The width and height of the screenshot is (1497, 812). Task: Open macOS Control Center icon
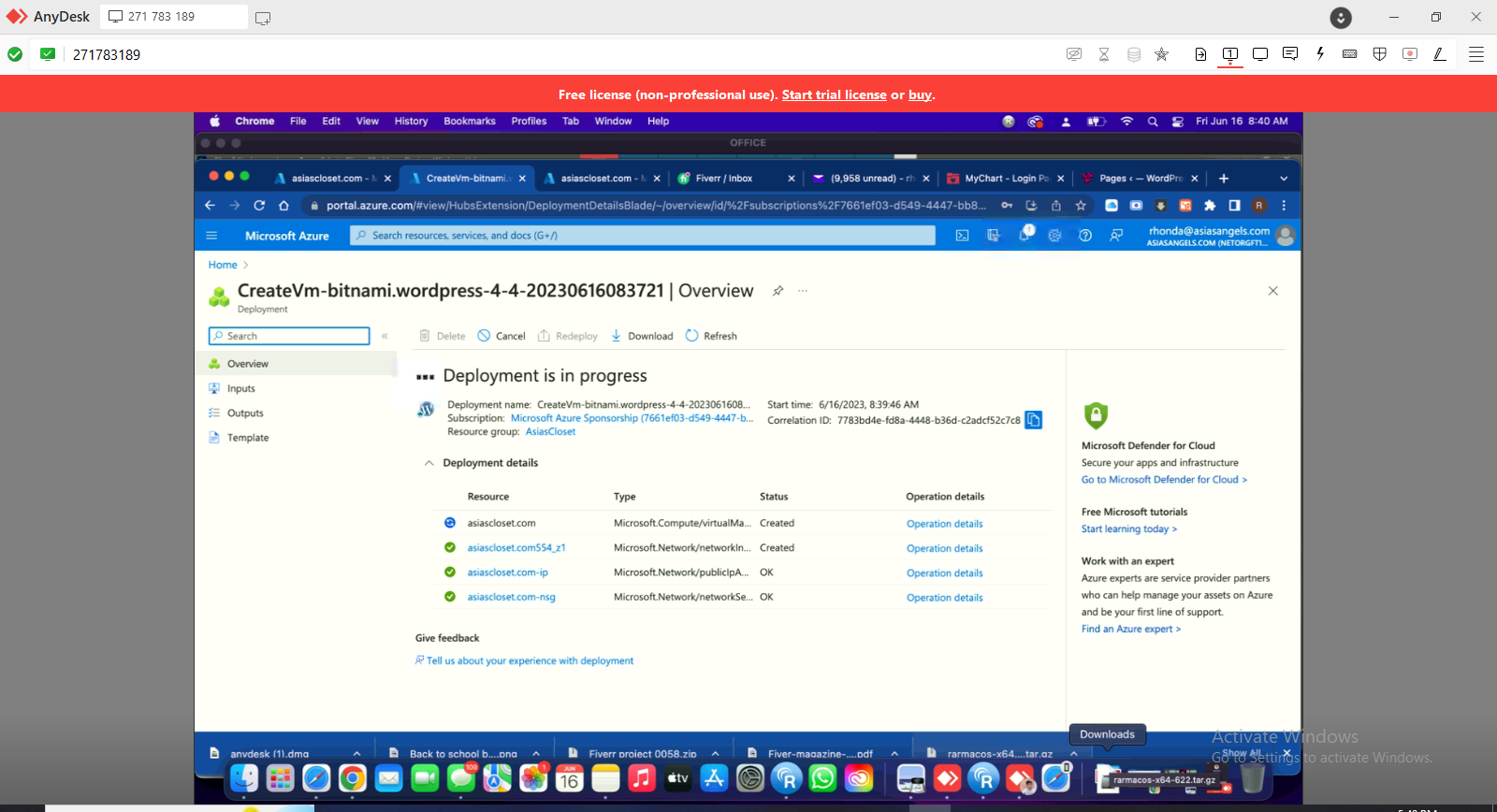(1177, 122)
